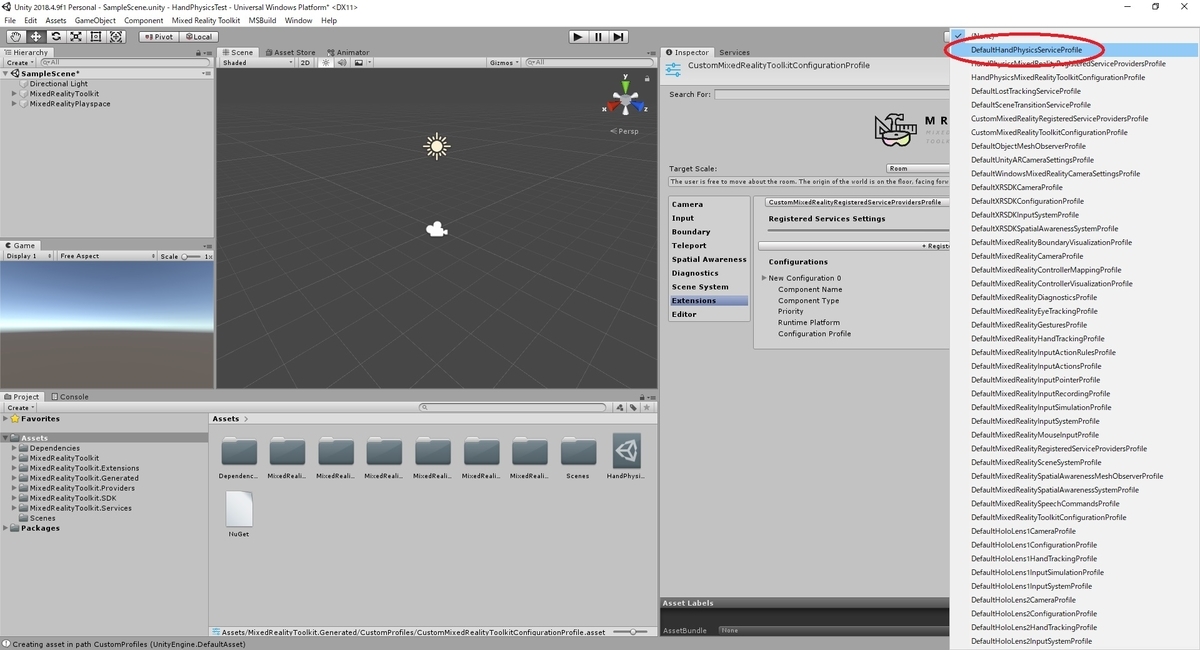Click the Step frame button
This screenshot has width=1200, height=650.
pos(619,37)
